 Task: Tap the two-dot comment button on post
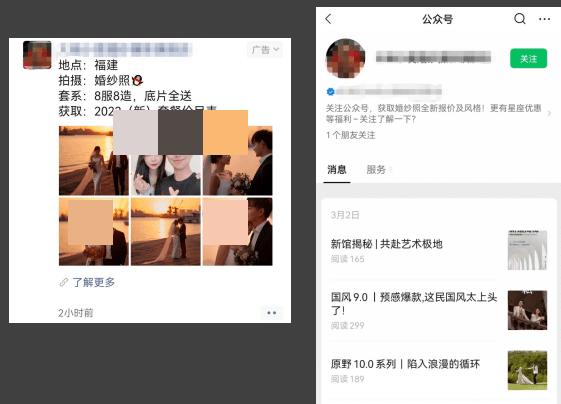click(272, 313)
